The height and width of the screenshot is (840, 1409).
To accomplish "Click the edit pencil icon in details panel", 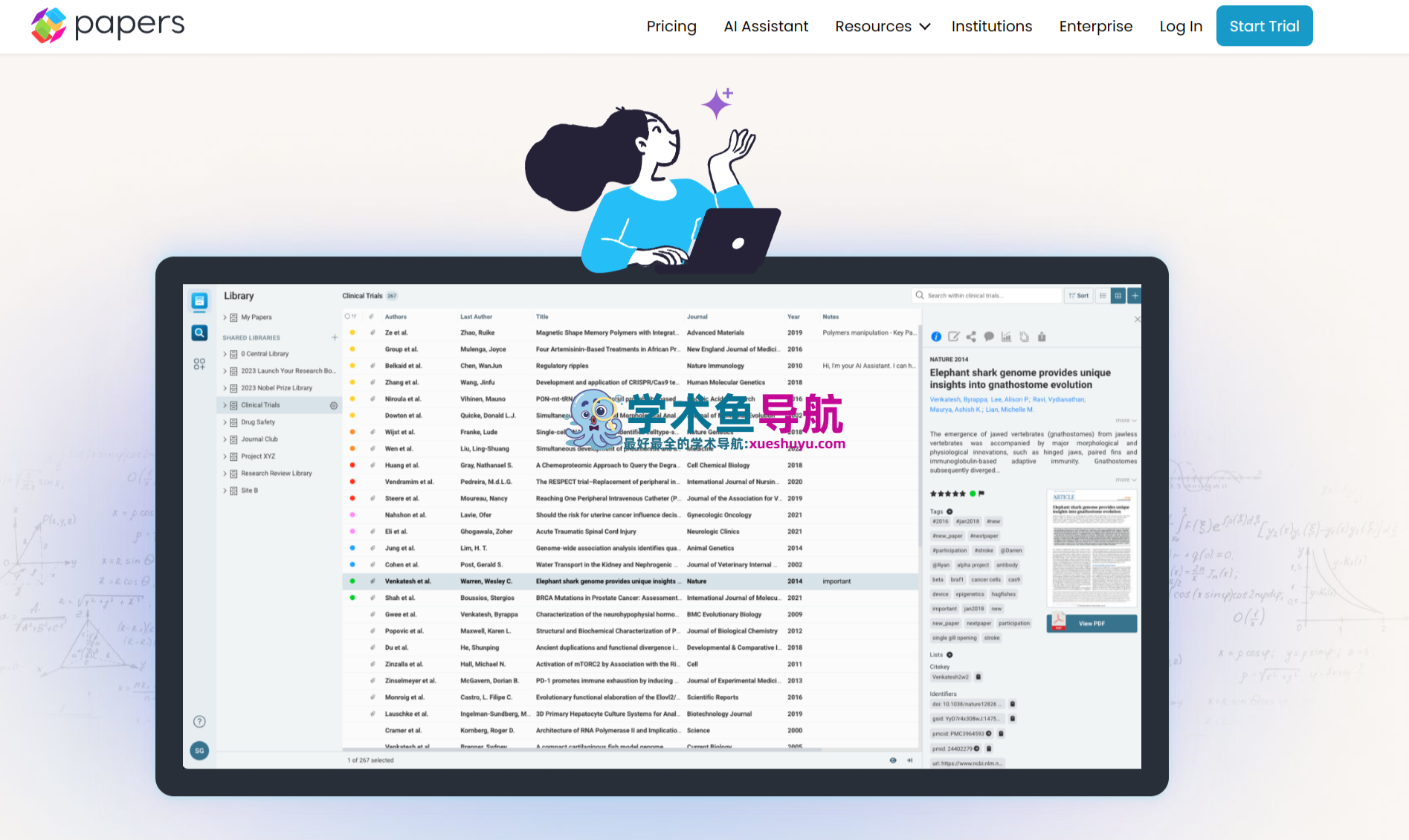I will tap(953, 337).
